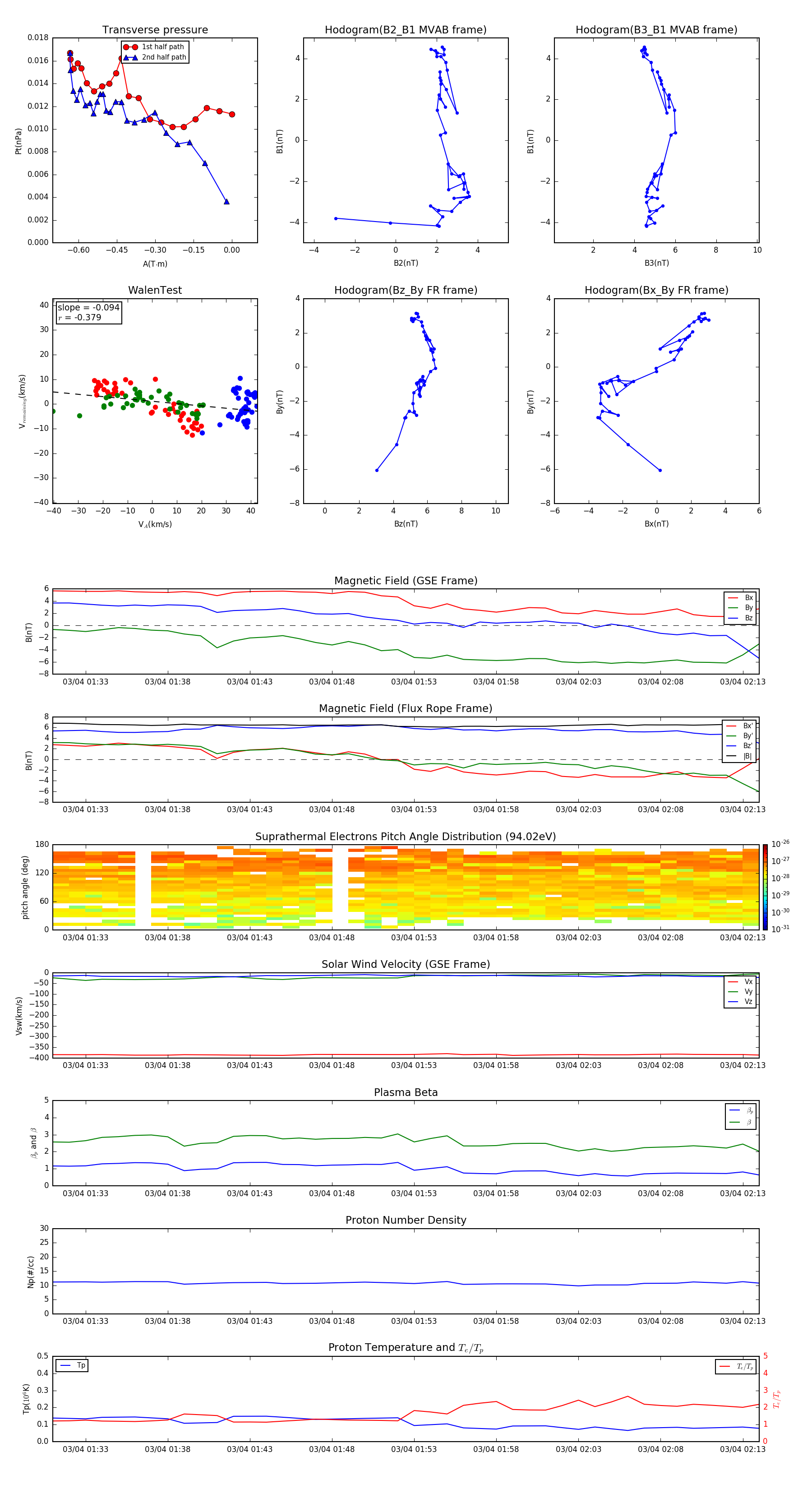The width and height of the screenshot is (812, 1489).
Task: Click the Vy entry in velocity legend
Action: (x=740, y=991)
